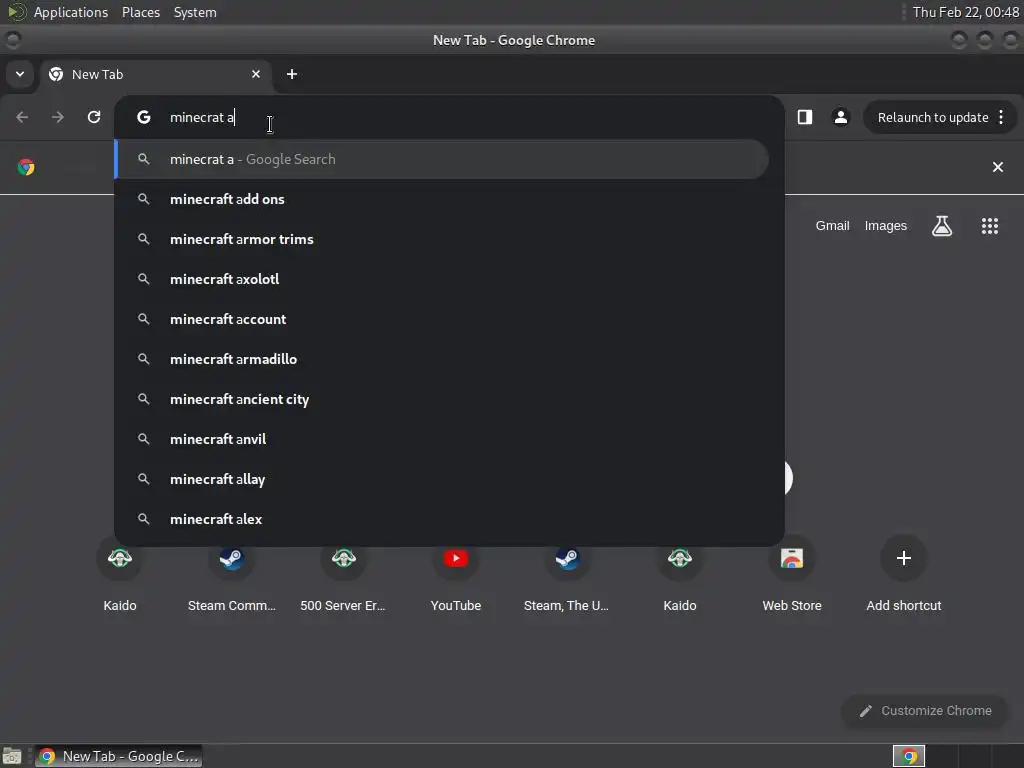Select suggestion minecraft account
Screen dimensions: 1024x768
click(441, 319)
